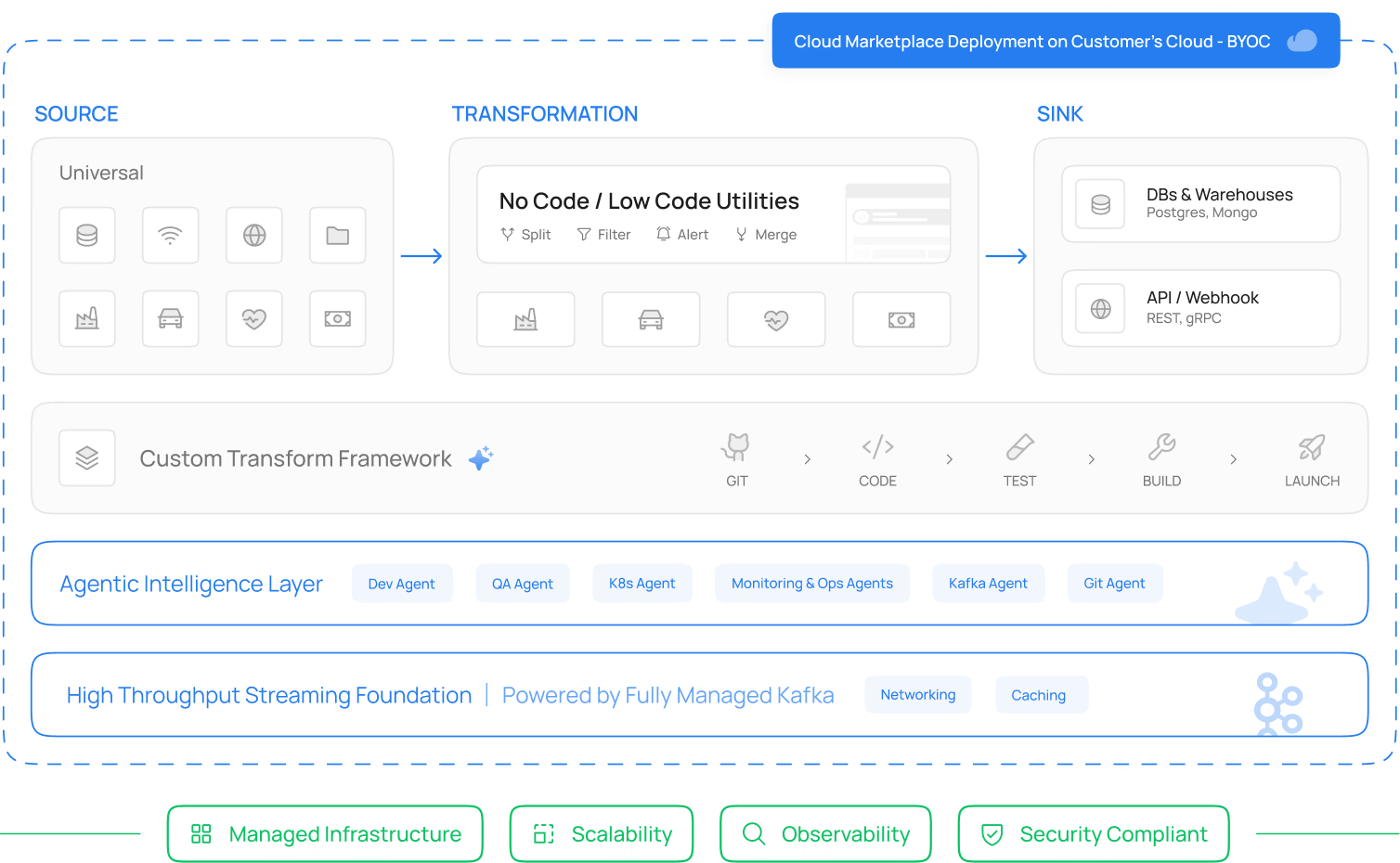The height and width of the screenshot is (863, 1400).
Task: Click the cash icon in Source panel
Action: 338,319
